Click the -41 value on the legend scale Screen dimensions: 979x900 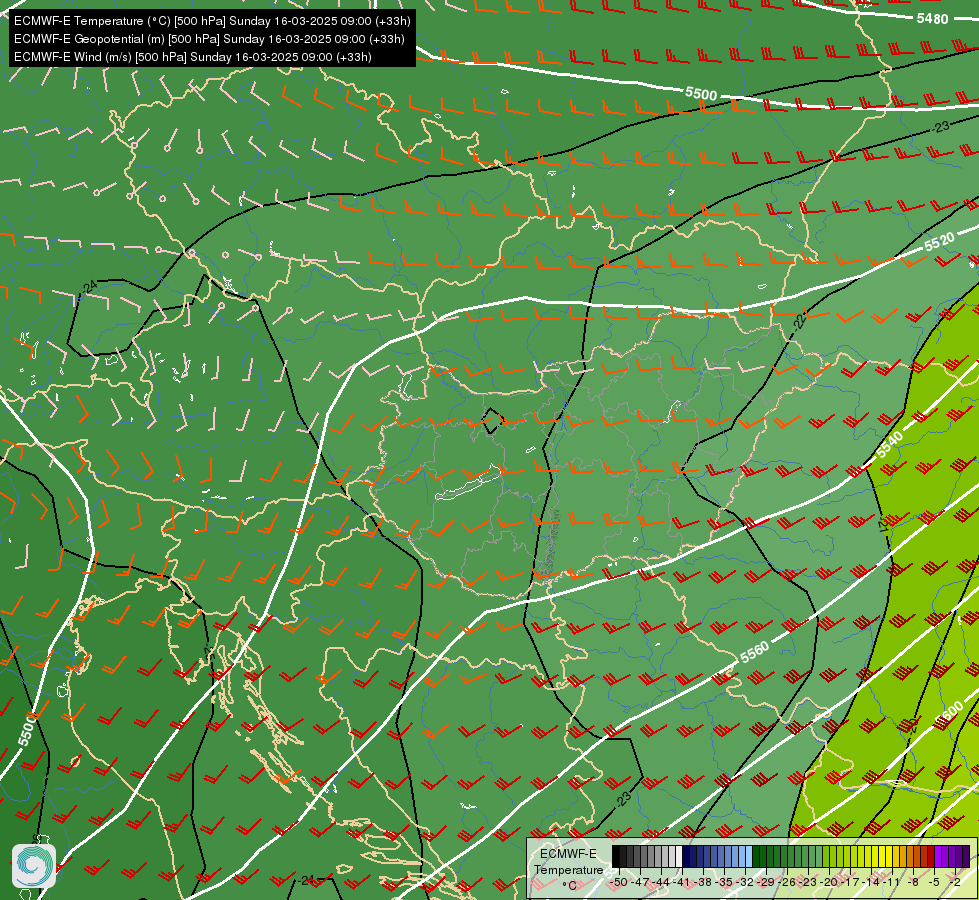pyautogui.click(x=682, y=882)
